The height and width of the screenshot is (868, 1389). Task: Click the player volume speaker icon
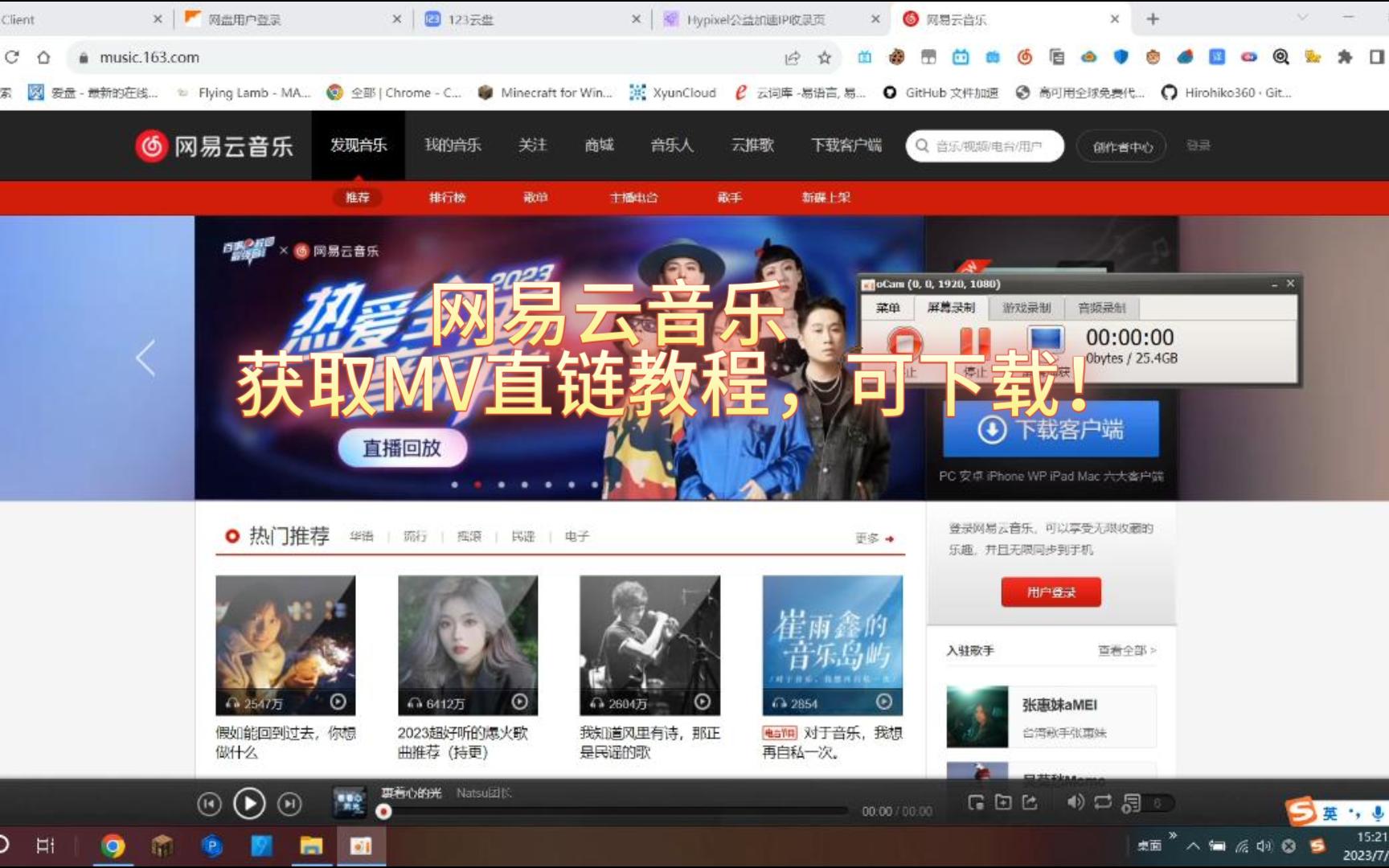coord(1075,802)
